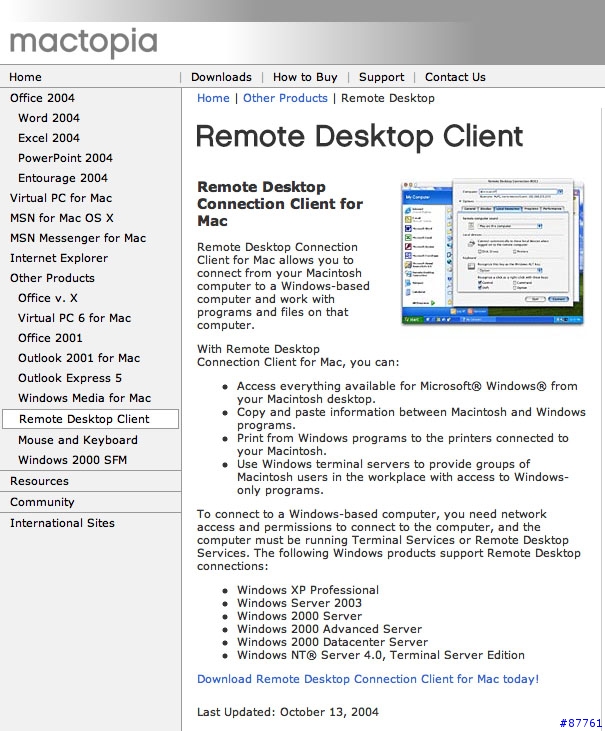Select Office v. X in sidebar
605x731 pixels.
pyautogui.click(x=48, y=298)
